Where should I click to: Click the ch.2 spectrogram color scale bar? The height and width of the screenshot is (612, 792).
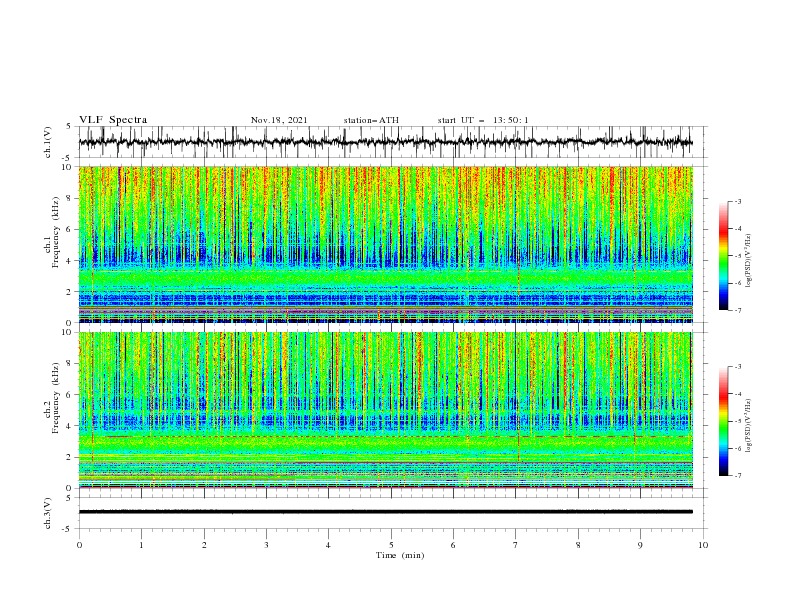coord(724,421)
